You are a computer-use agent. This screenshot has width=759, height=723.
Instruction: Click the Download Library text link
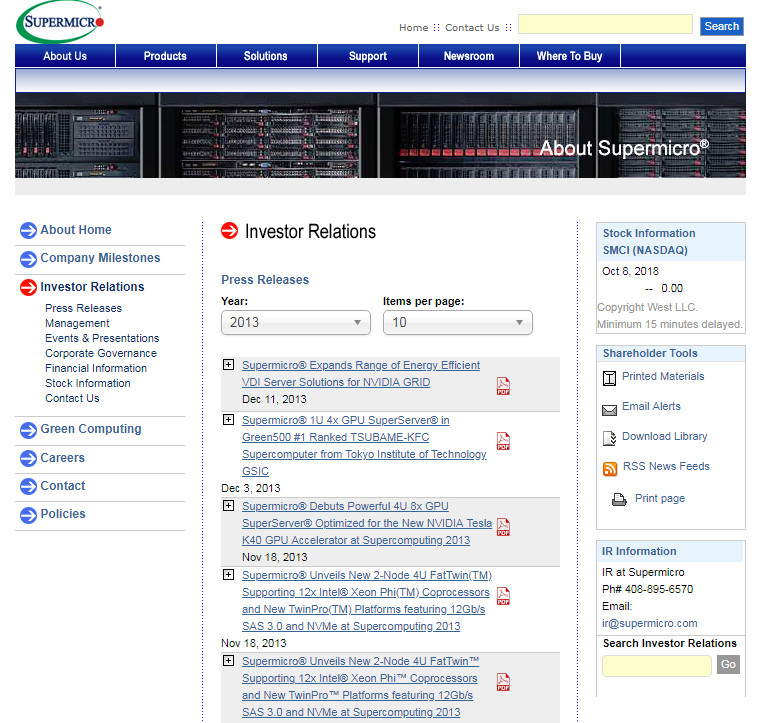[x=665, y=437]
